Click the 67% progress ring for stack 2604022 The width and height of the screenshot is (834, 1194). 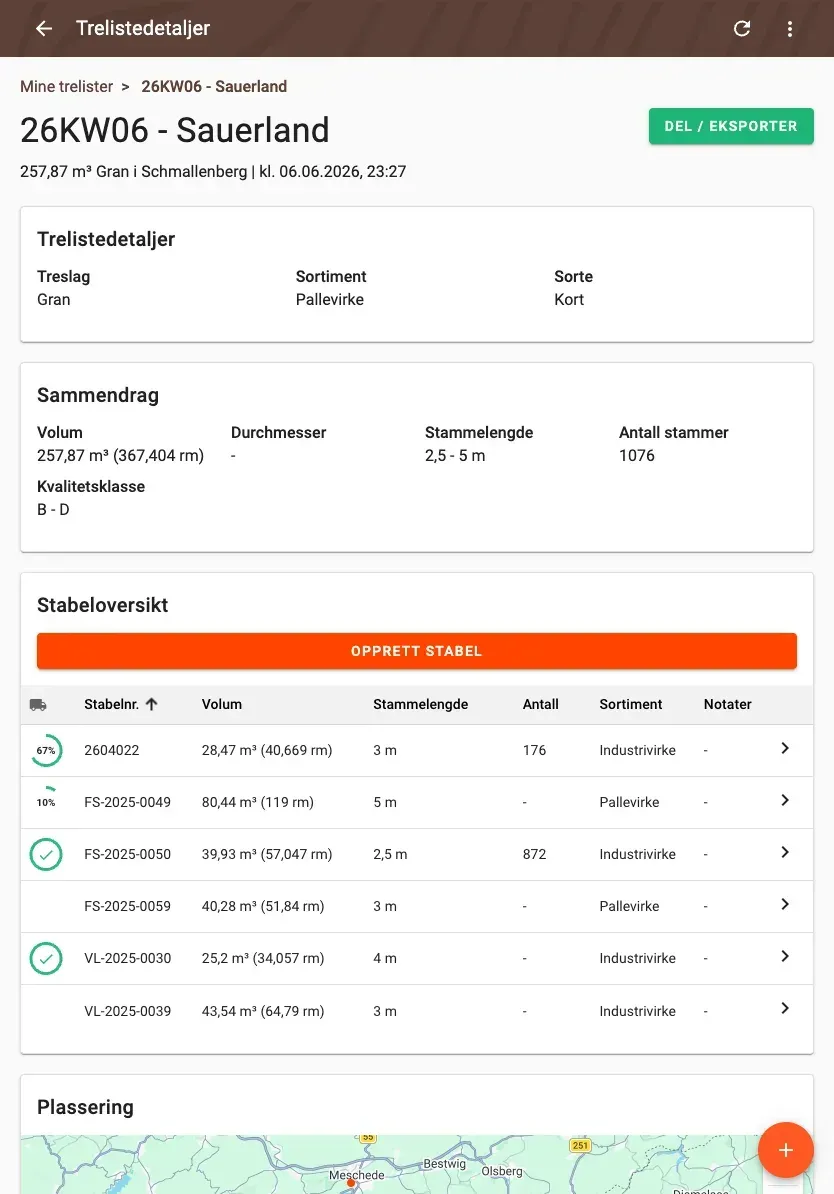pyautogui.click(x=46, y=750)
